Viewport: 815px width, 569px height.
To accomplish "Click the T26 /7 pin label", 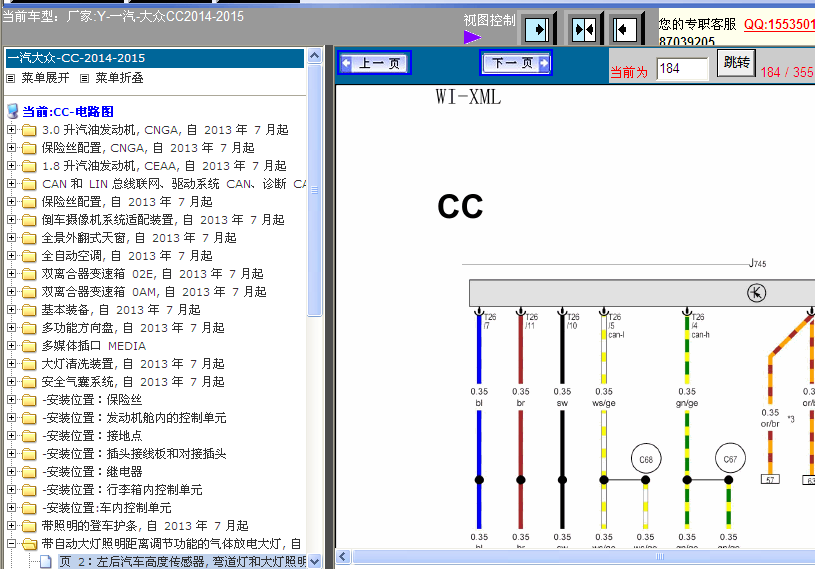I will tap(490, 321).
